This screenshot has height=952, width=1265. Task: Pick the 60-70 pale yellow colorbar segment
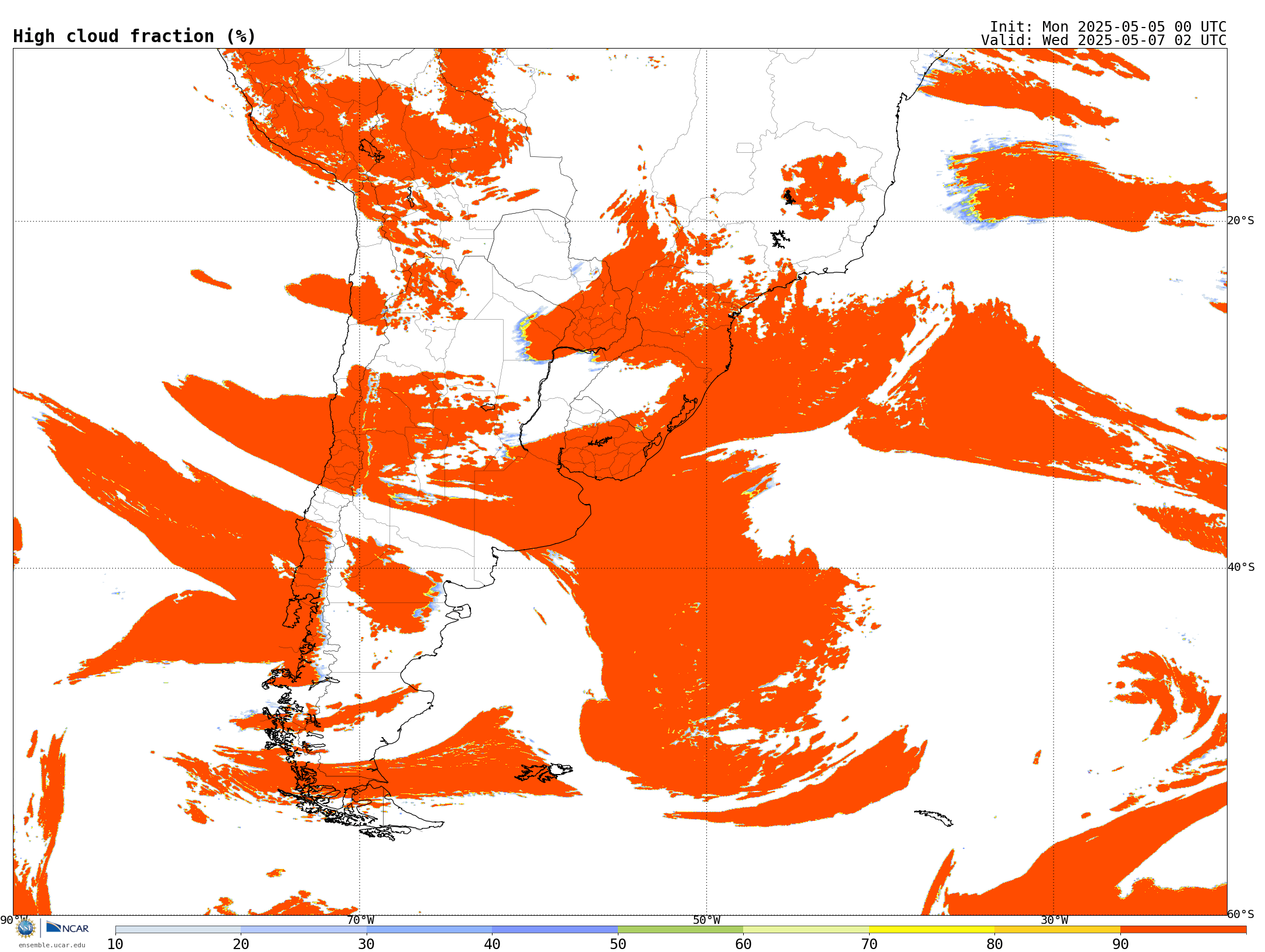tap(806, 930)
